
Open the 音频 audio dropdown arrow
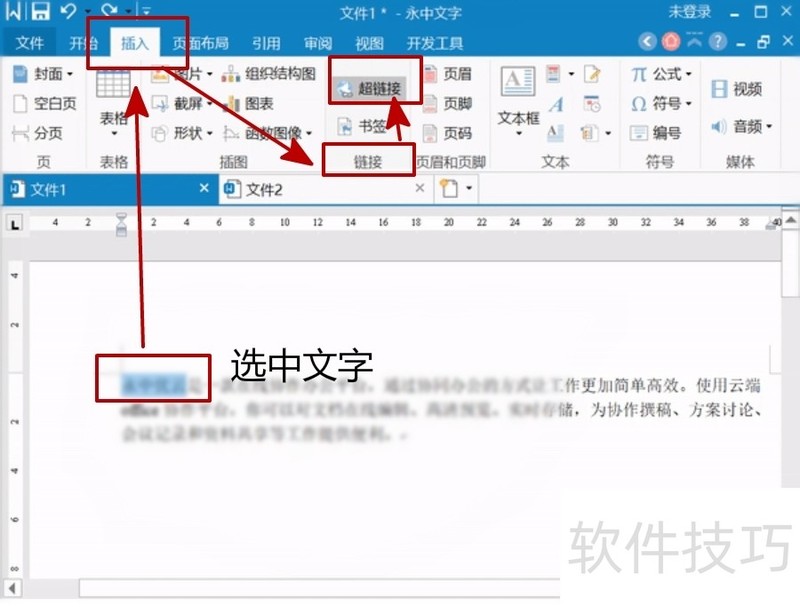coord(768,127)
